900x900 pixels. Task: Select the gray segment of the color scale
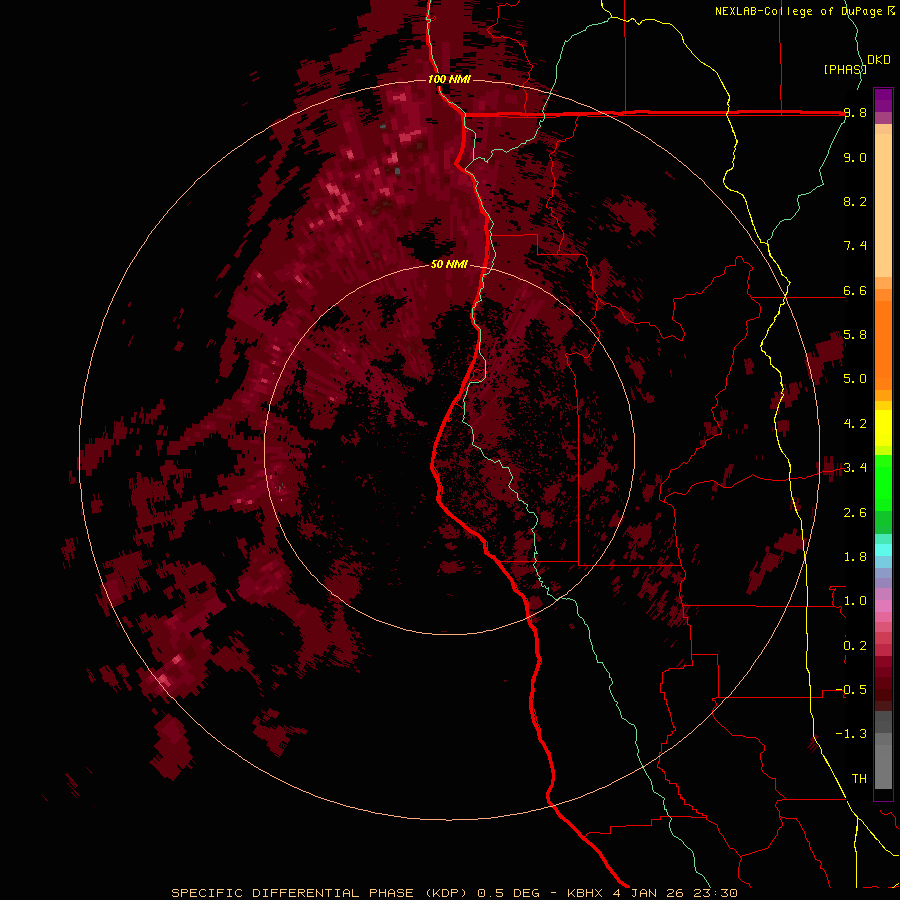[883, 749]
